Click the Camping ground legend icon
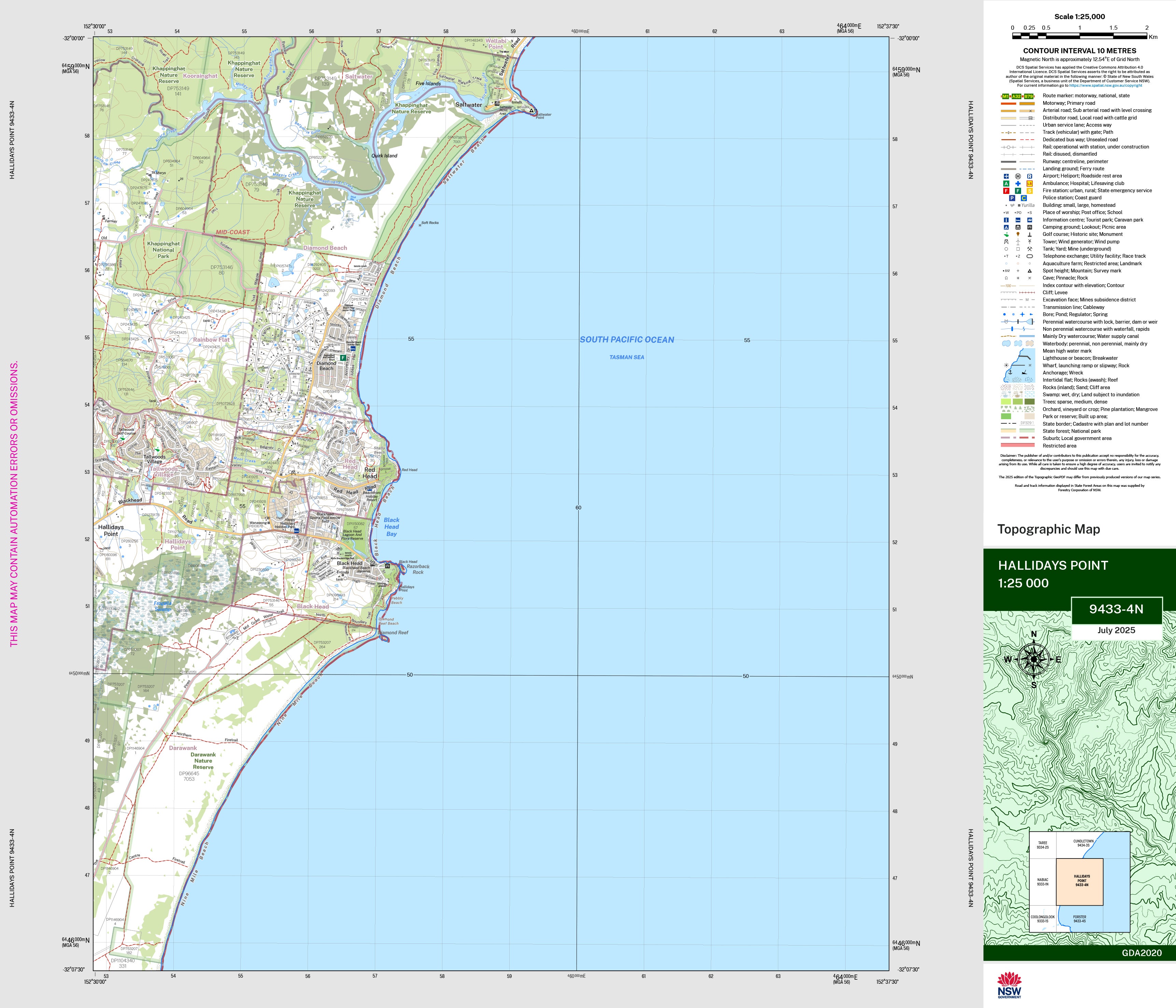 [1006, 227]
